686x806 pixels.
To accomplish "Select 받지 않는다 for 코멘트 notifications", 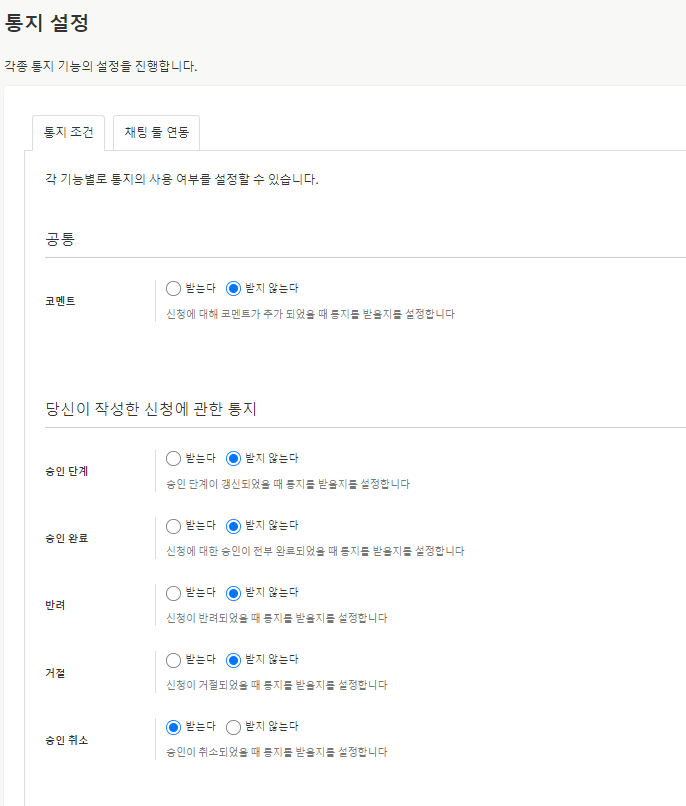I will pyautogui.click(x=234, y=288).
